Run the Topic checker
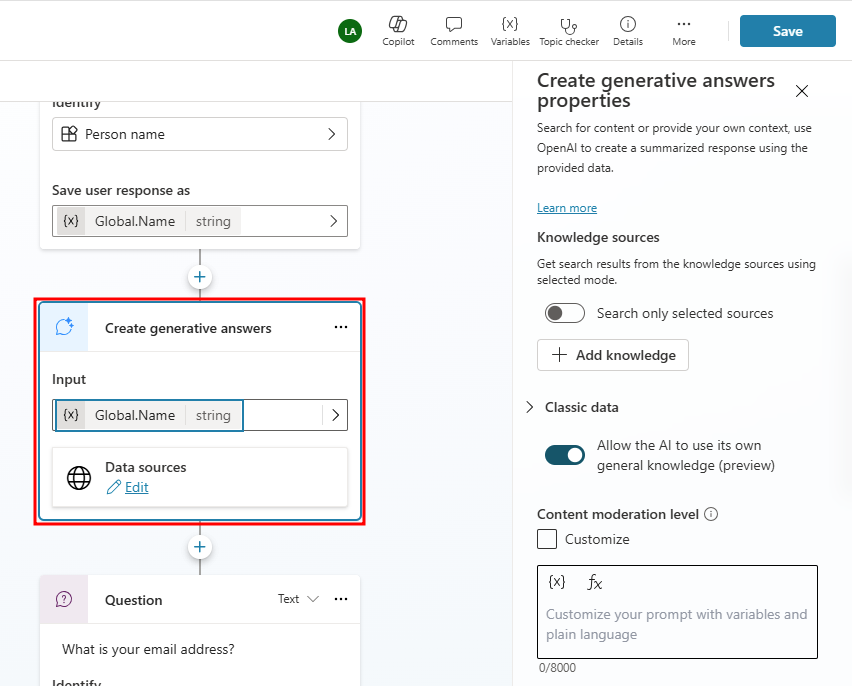Image resolution: width=852 pixels, height=686 pixels. pyautogui.click(x=568, y=31)
